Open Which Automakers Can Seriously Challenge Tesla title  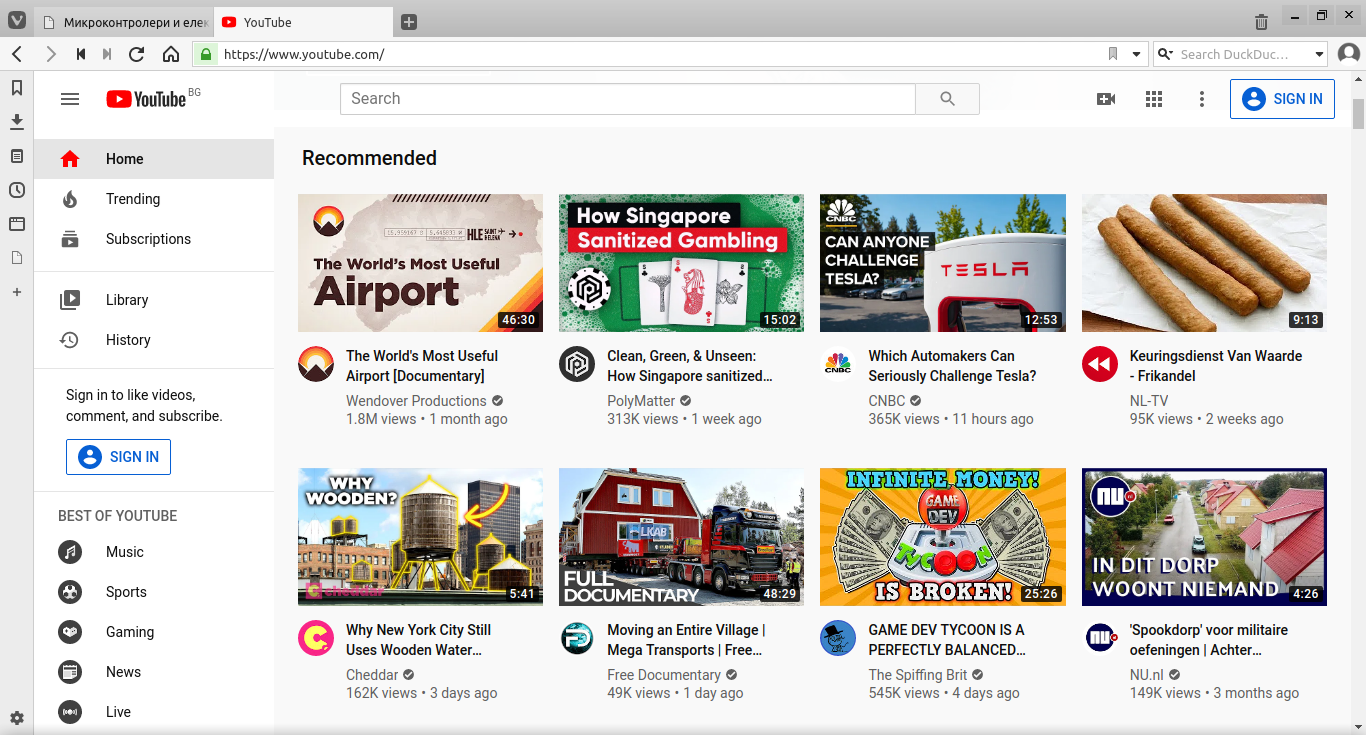click(x=952, y=366)
